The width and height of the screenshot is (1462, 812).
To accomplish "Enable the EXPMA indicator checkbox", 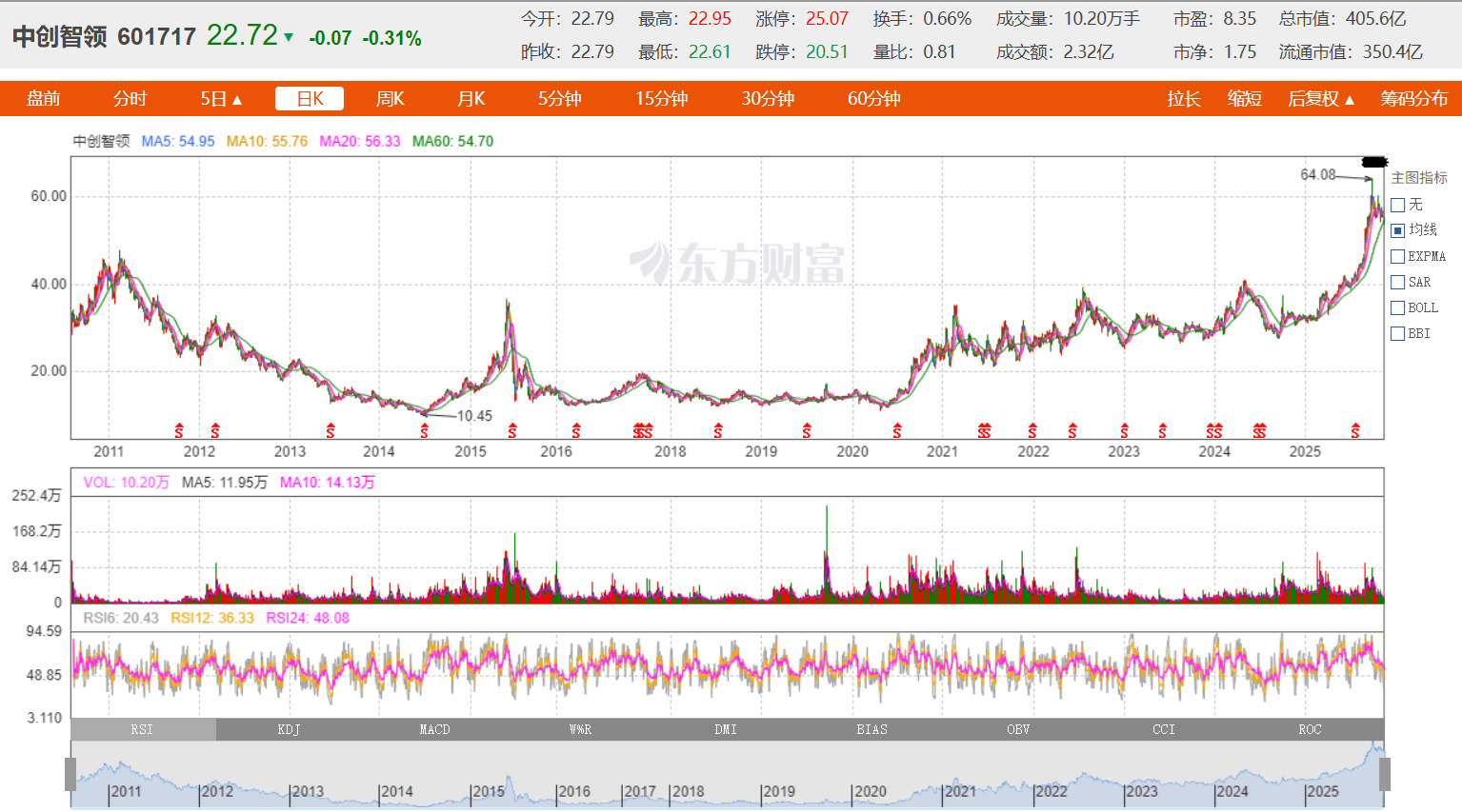I will [x=1398, y=256].
